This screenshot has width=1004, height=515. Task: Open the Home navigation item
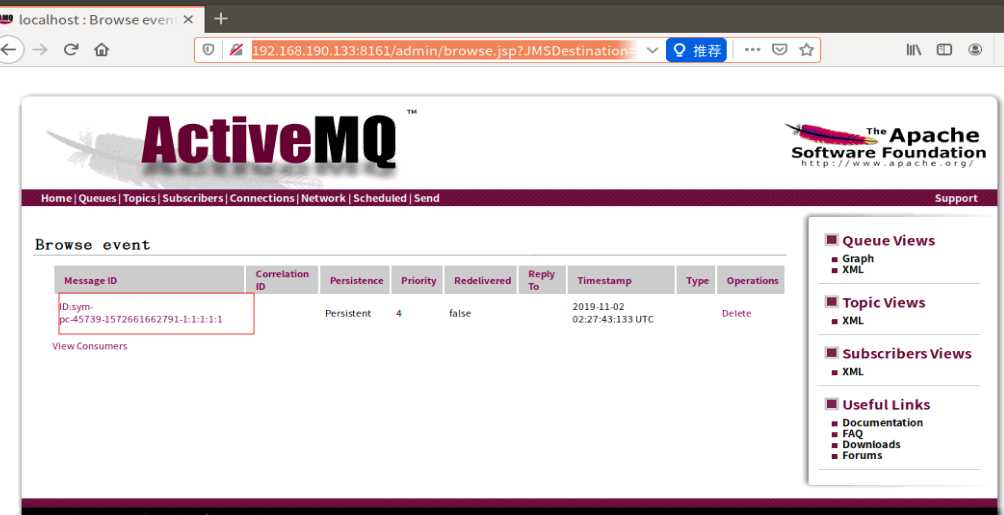(56, 198)
